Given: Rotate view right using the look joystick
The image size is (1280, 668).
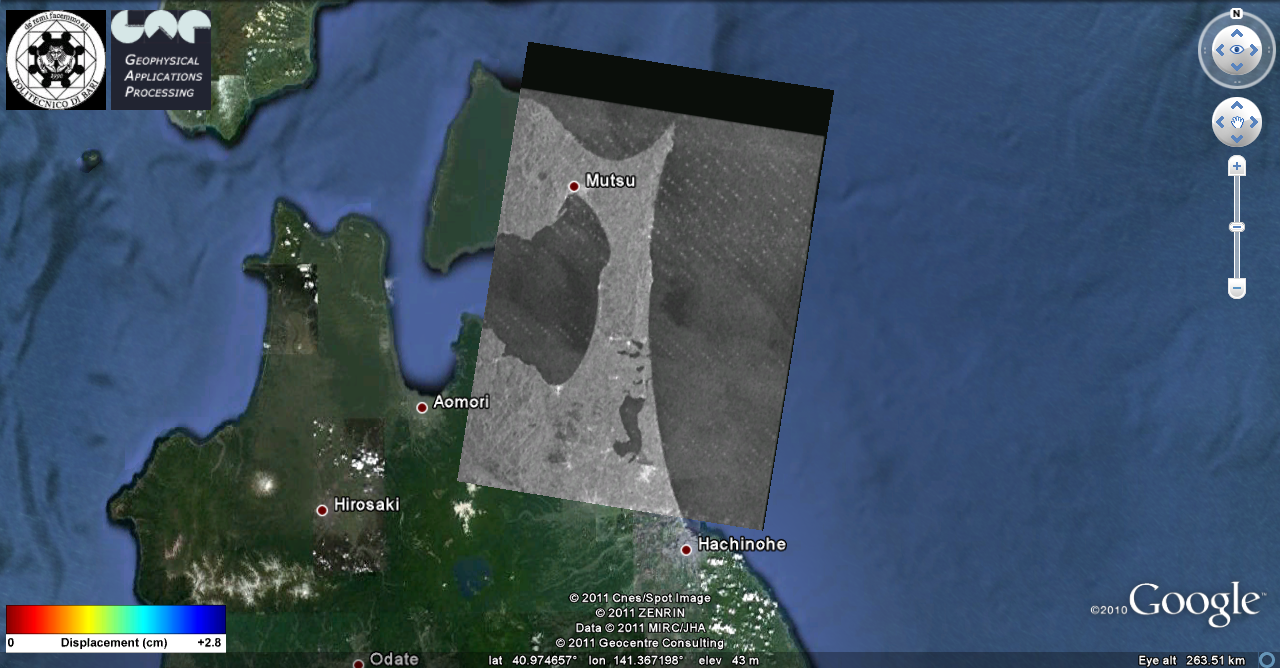Looking at the screenshot, I should tap(1255, 49).
